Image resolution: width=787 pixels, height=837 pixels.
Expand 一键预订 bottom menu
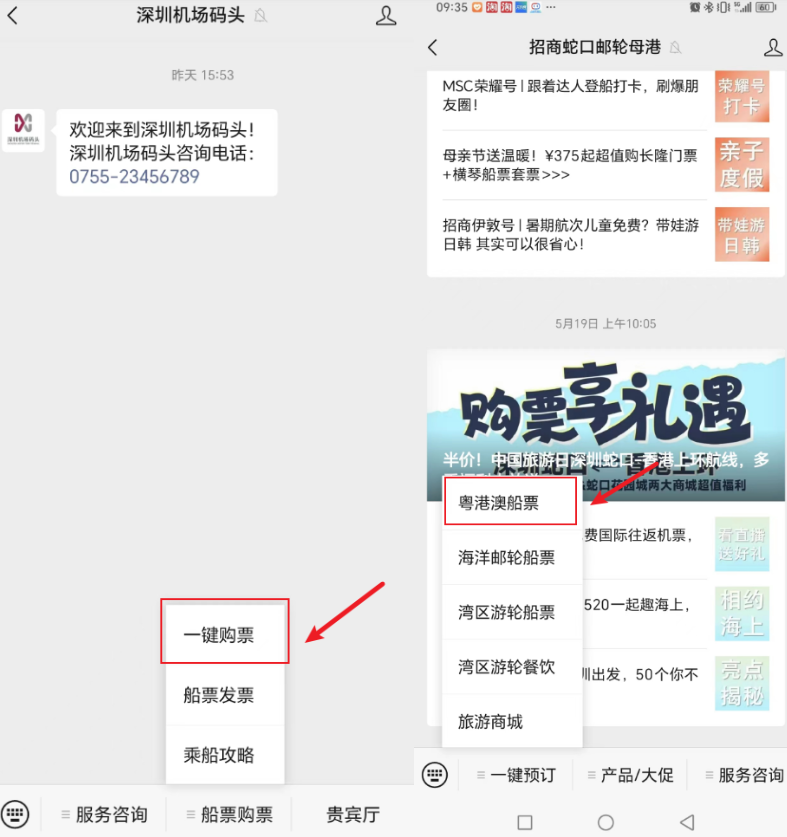click(x=516, y=775)
